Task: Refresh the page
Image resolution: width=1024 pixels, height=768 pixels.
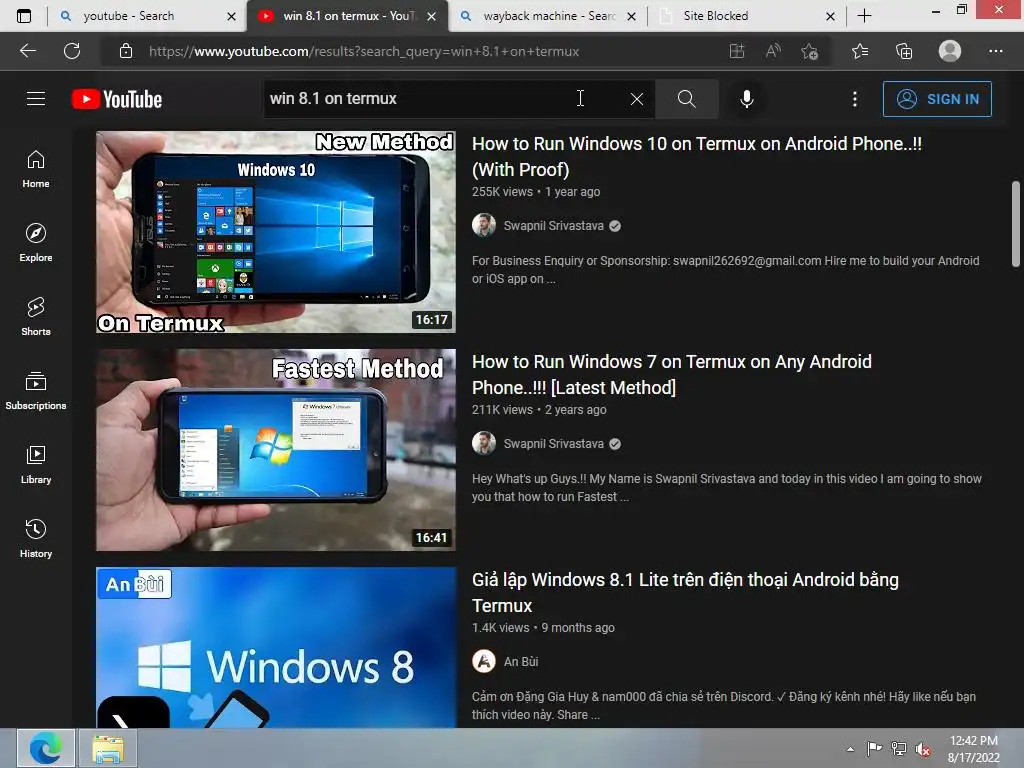Action: point(72,51)
